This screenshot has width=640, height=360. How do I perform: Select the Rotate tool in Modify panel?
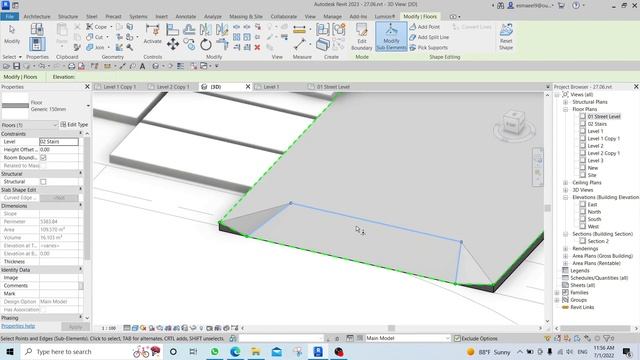(206, 44)
